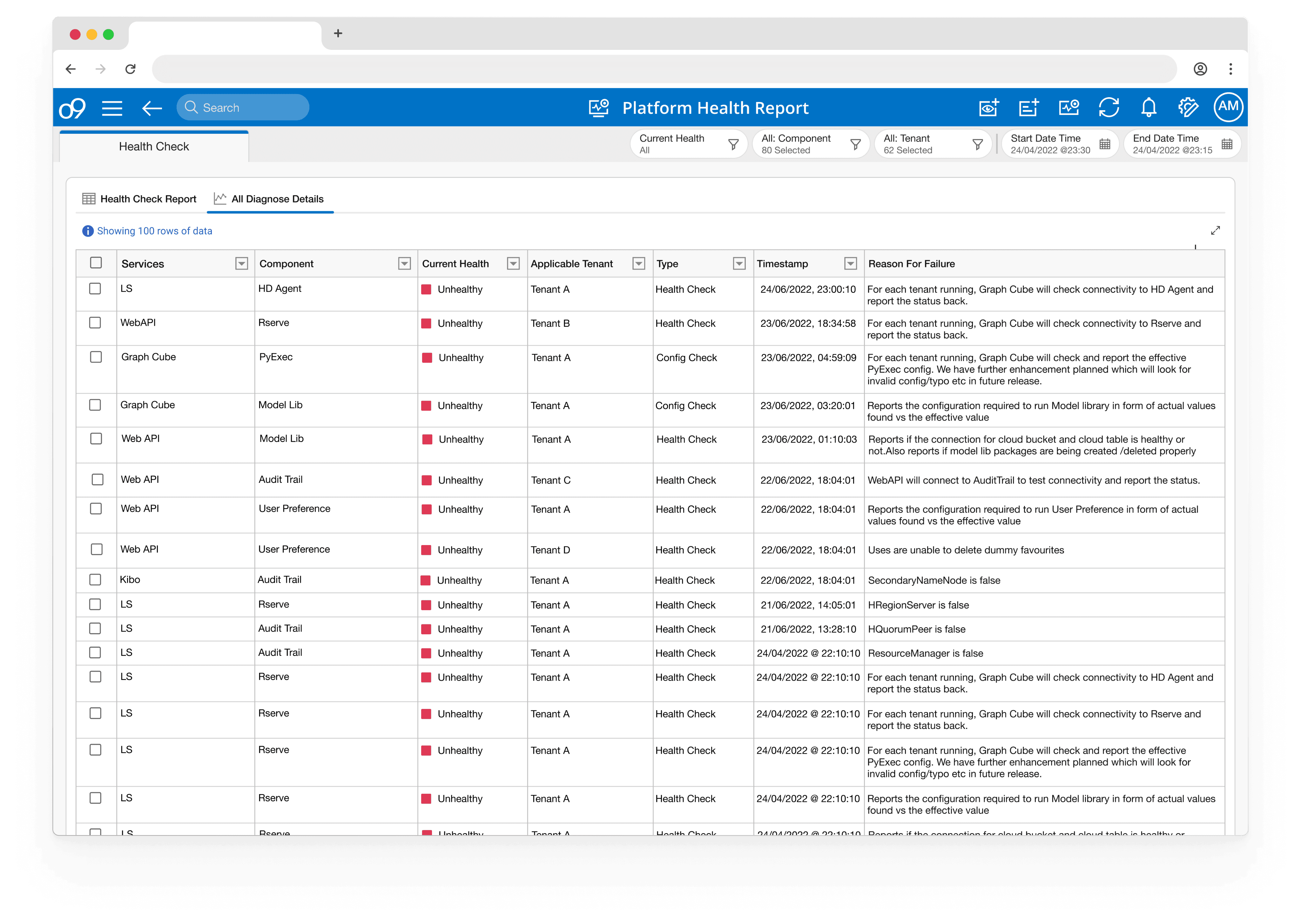Click the o9 logo icon
This screenshot has height=924, width=1301.
[72, 108]
